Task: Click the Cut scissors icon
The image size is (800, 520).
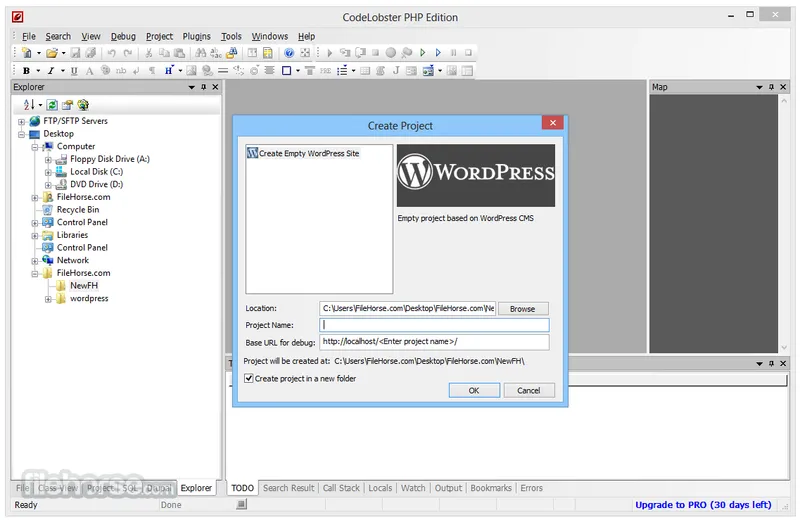Action: tap(149, 53)
